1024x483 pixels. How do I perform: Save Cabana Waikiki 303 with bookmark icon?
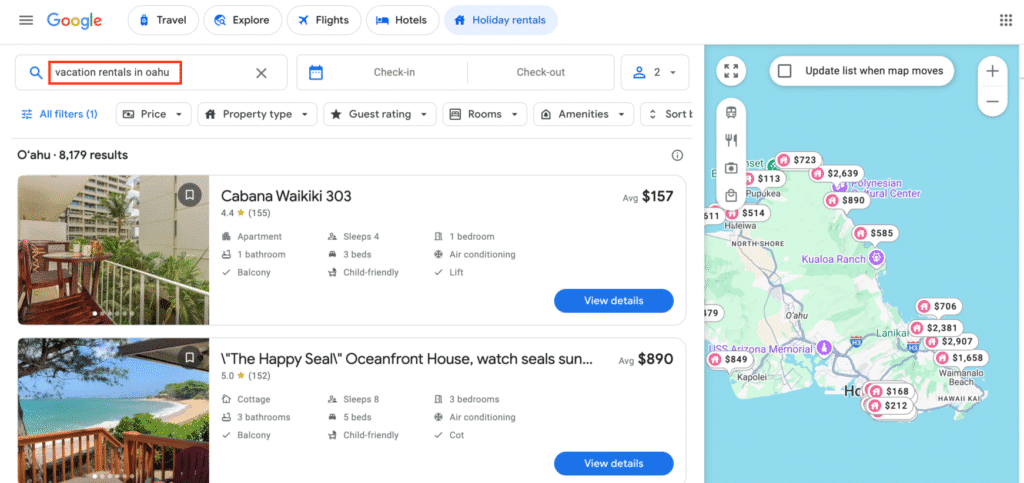click(x=189, y=195)
